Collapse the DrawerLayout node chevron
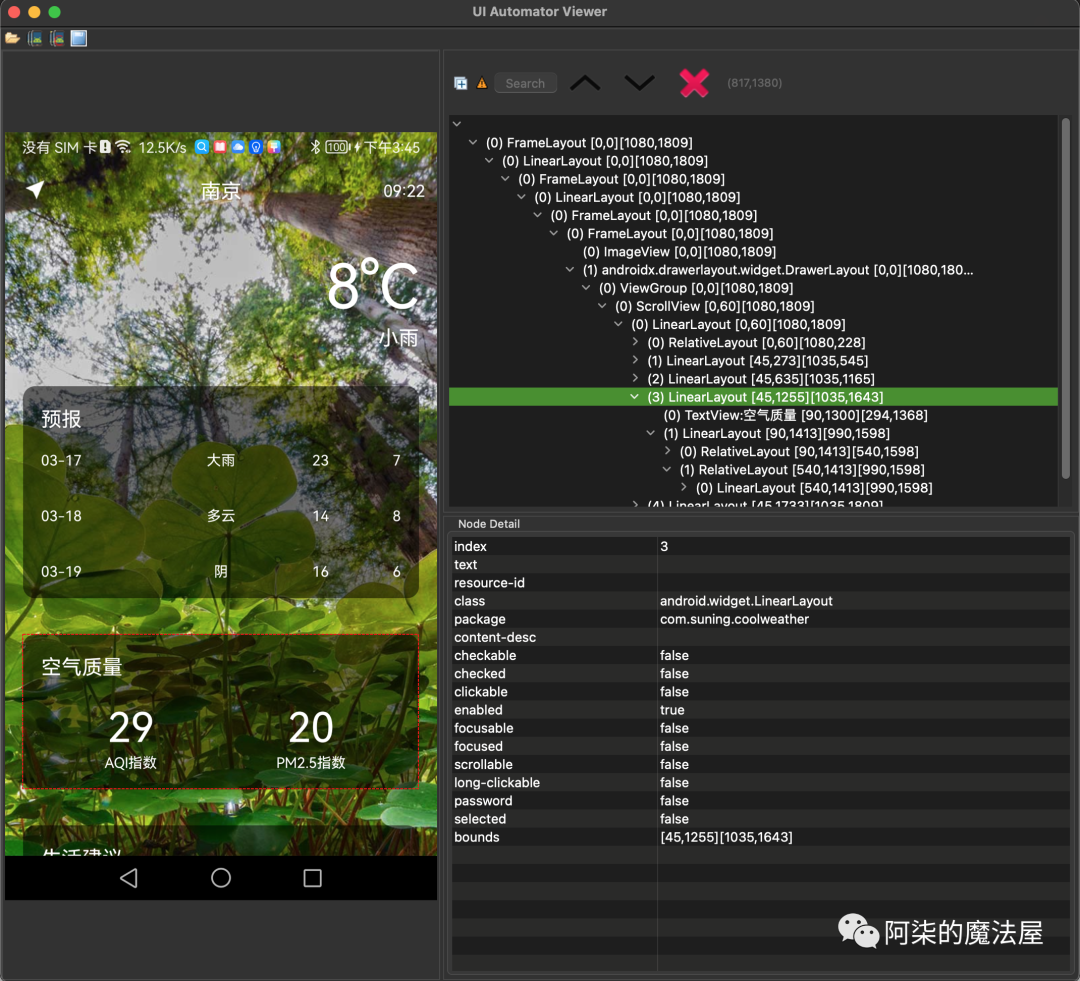 point(570,269)
